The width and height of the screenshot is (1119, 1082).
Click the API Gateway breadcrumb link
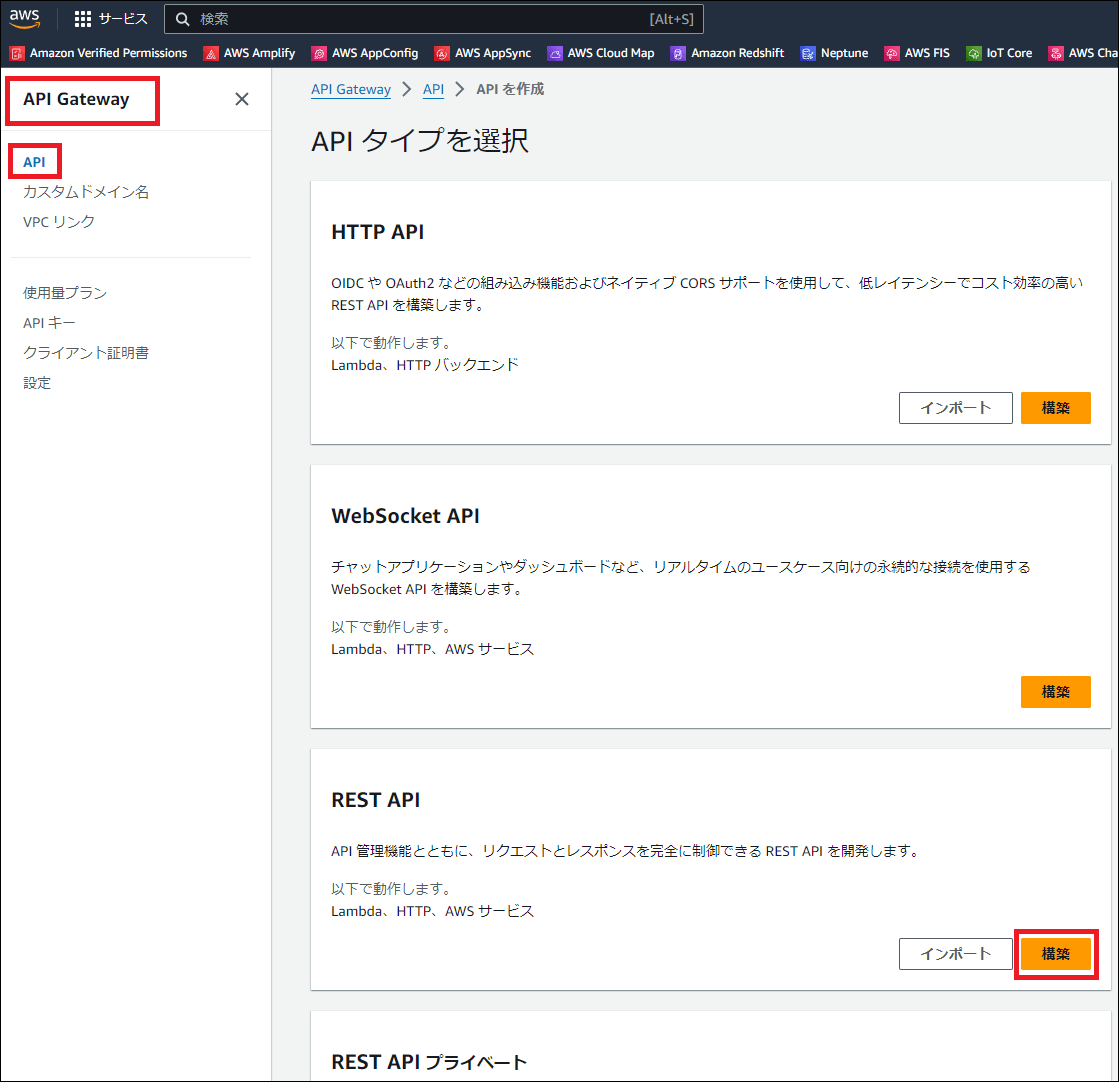[x=351, y=89]
